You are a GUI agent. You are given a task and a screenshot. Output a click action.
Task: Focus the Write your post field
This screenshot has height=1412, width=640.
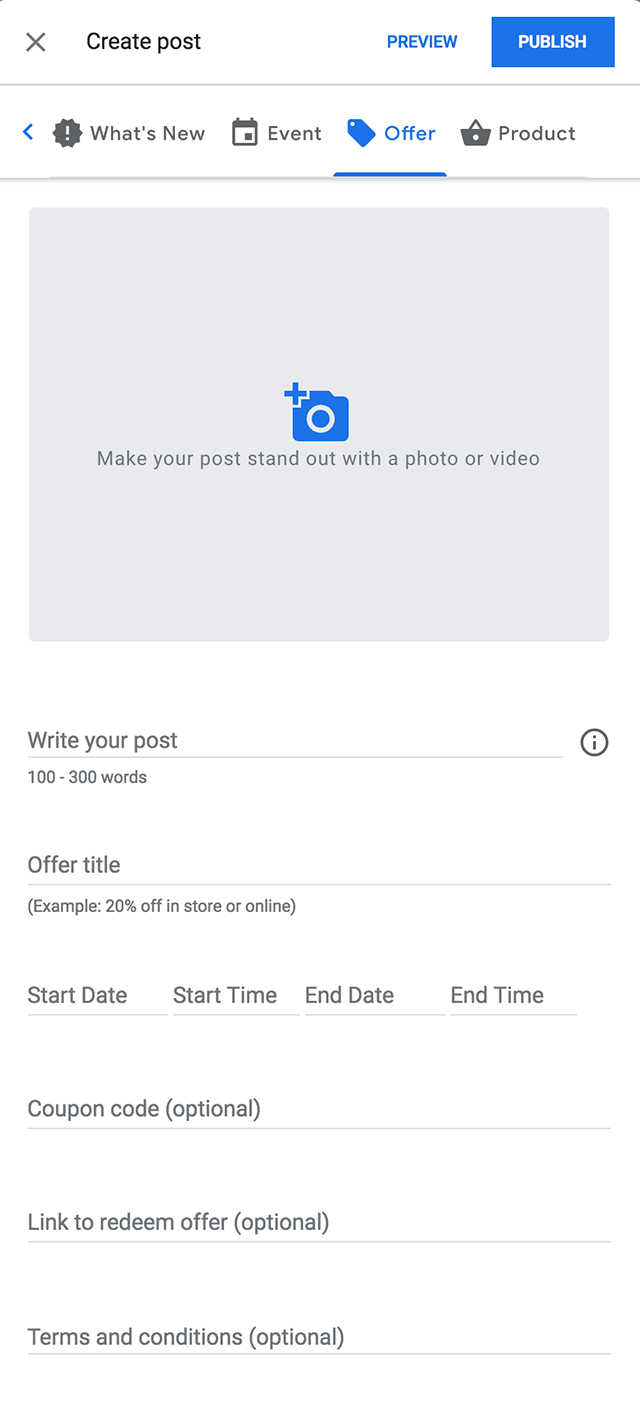(x=294, y=741)
